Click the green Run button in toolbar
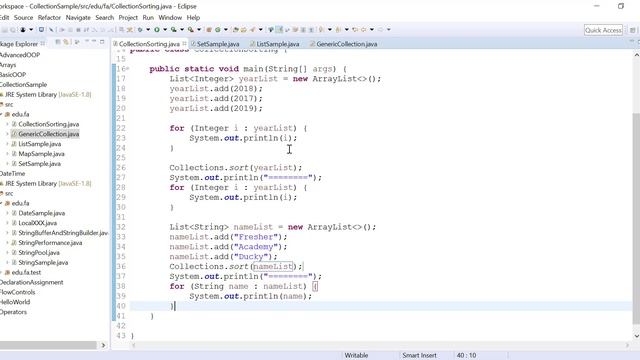 (157, 29)
